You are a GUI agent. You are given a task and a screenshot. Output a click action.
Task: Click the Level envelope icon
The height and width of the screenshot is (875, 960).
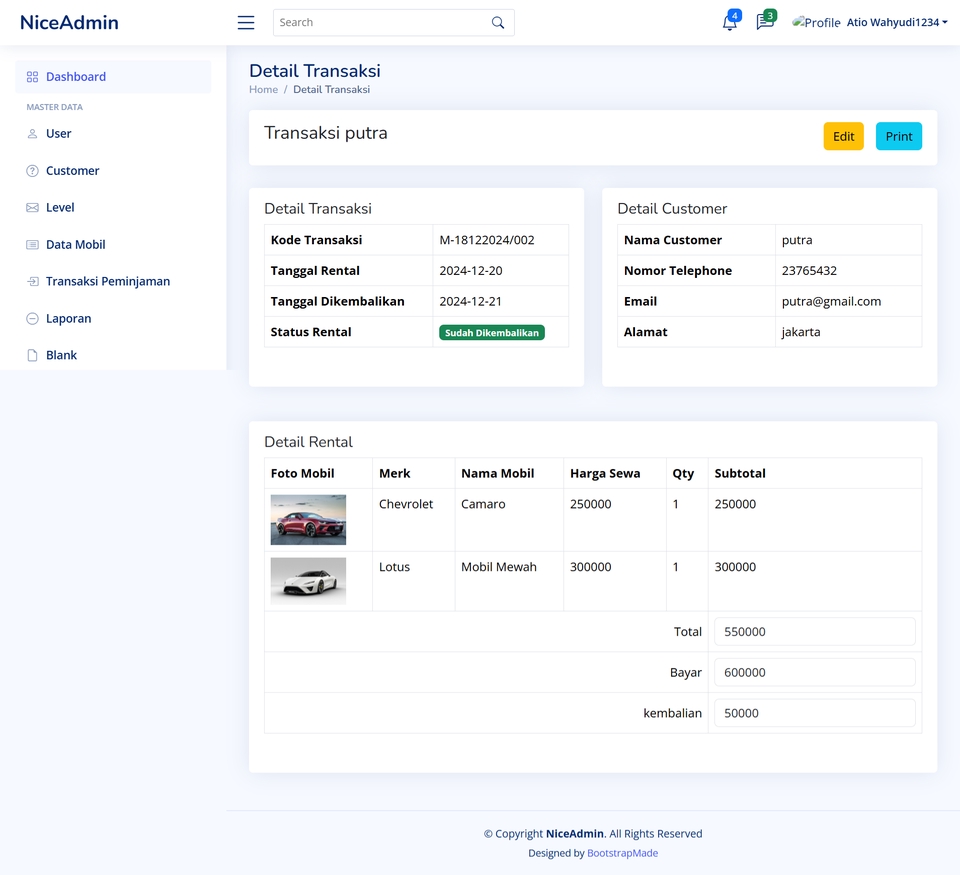pos(32,208)
